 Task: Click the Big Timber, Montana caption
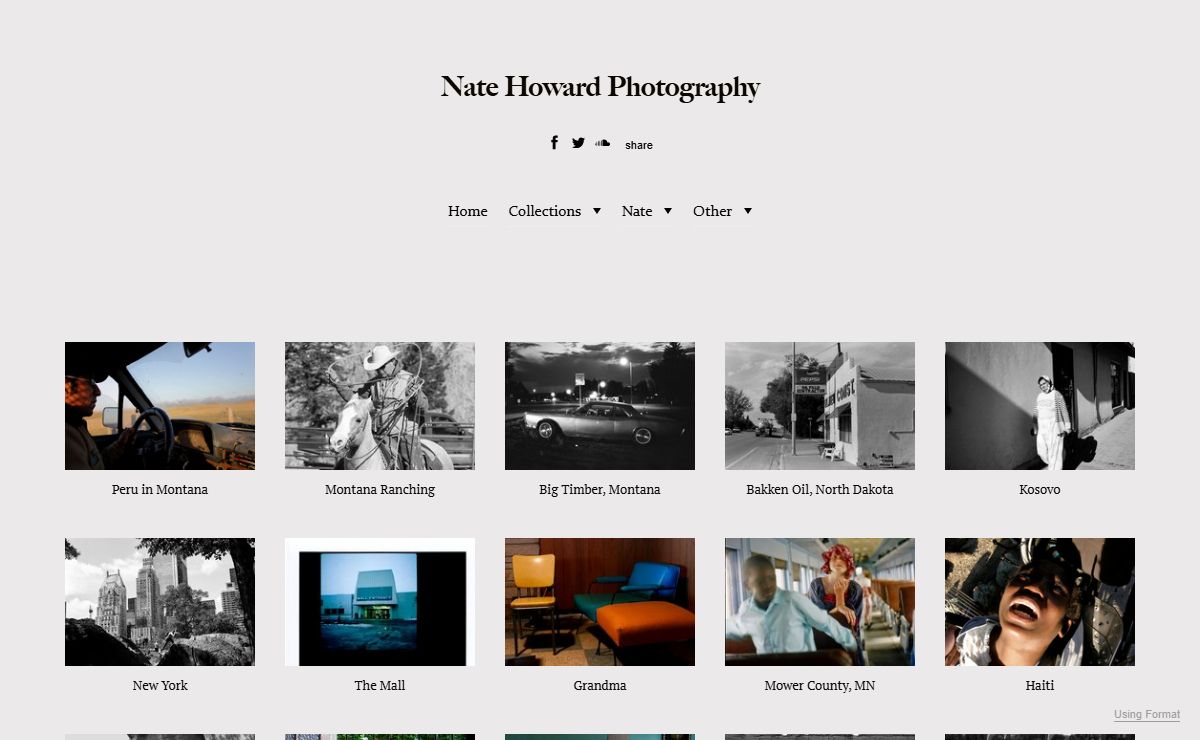[600, 490]
